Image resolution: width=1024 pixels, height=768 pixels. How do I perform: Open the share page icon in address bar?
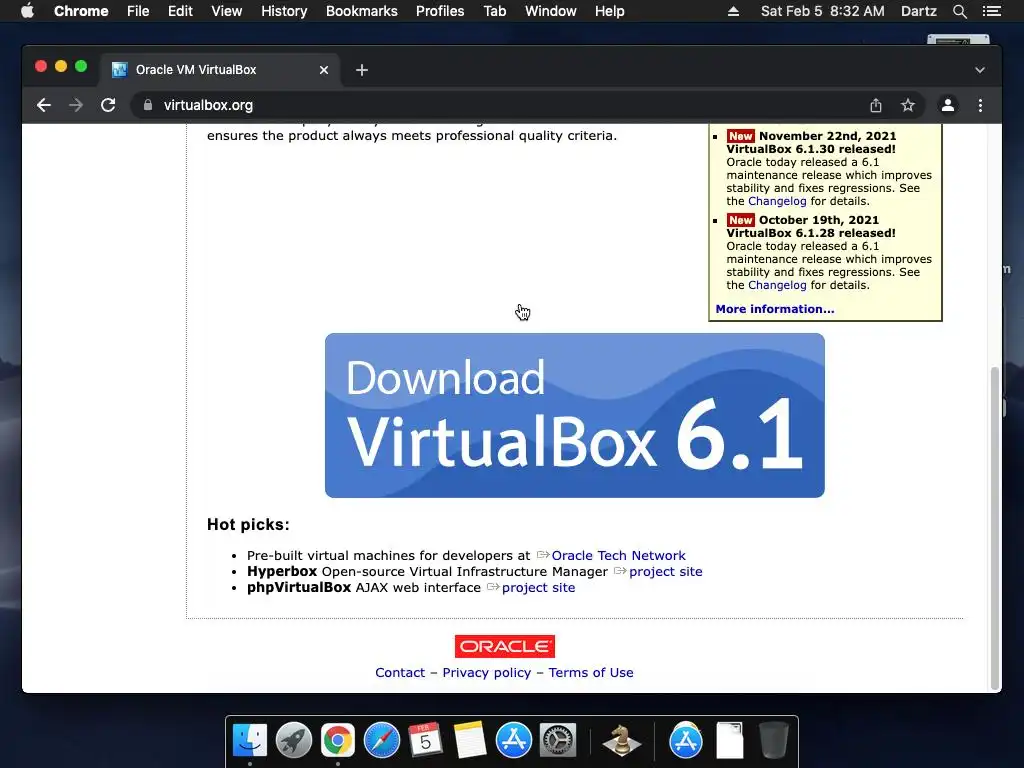[x=876, y=105]
